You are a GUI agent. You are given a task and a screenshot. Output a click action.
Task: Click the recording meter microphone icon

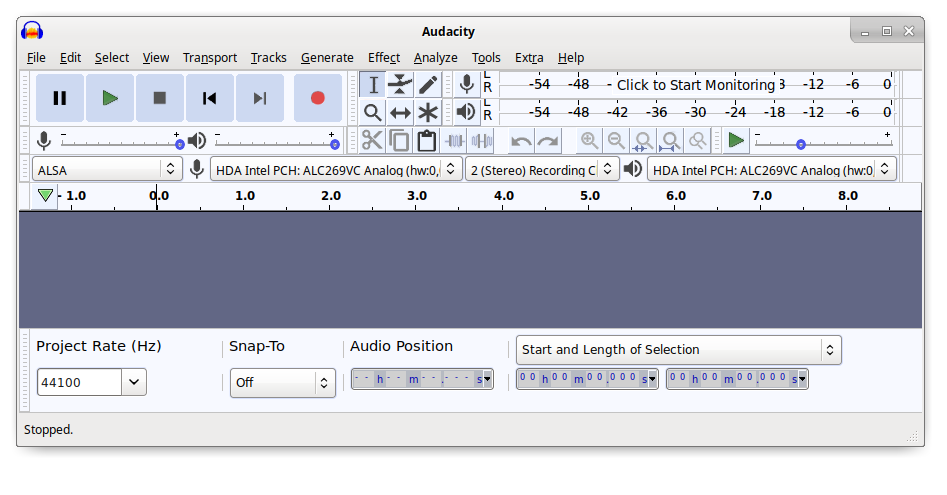tap(466, 85)
